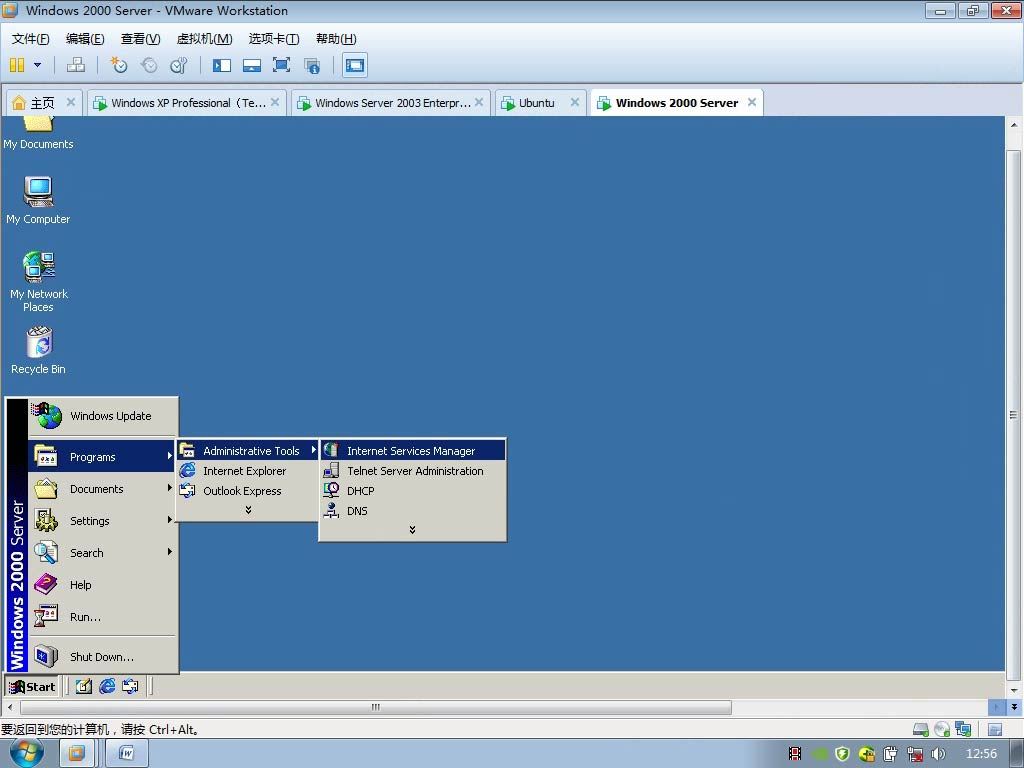Viewport: 1024px width, 768px height.
Task: Launch Internet Explorer from quick launch bar
Action: (107, 686)
